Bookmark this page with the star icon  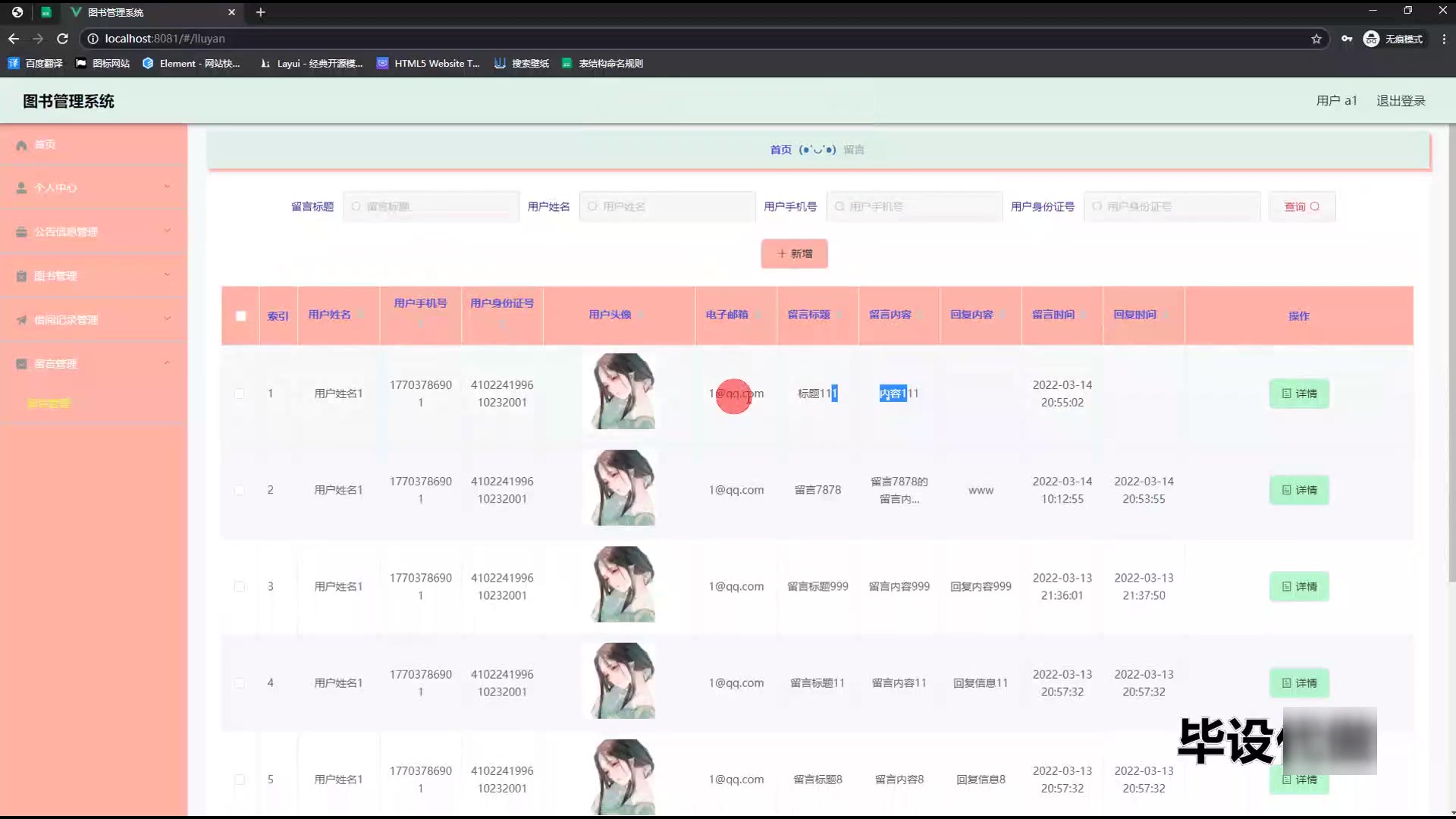click(1316, 39)
